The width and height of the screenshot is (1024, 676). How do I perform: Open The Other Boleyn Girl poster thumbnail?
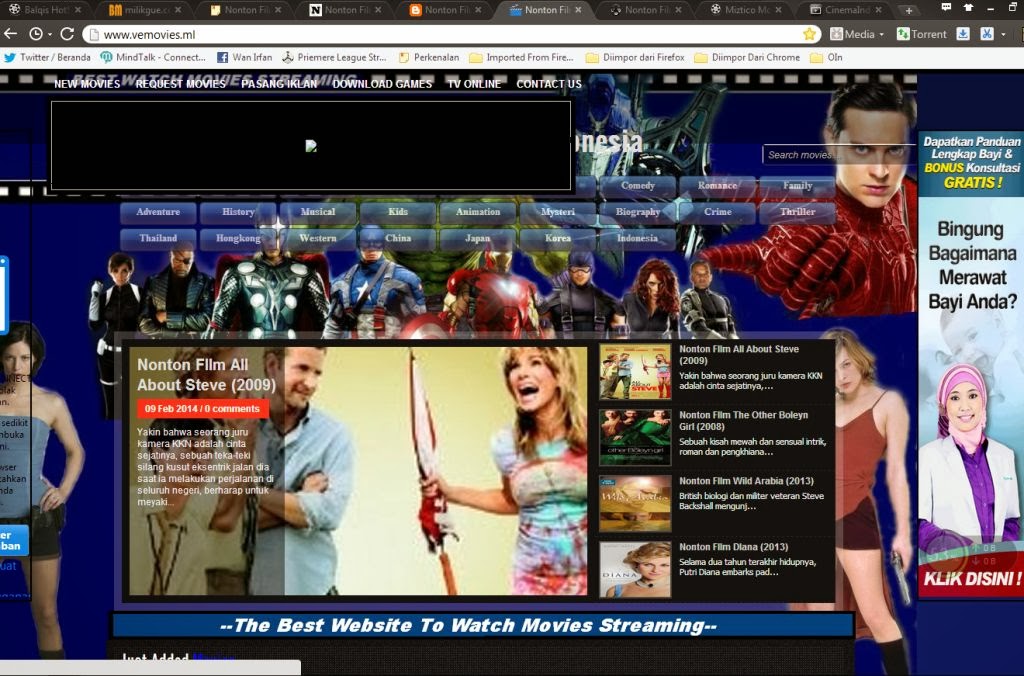pos(635,438)
